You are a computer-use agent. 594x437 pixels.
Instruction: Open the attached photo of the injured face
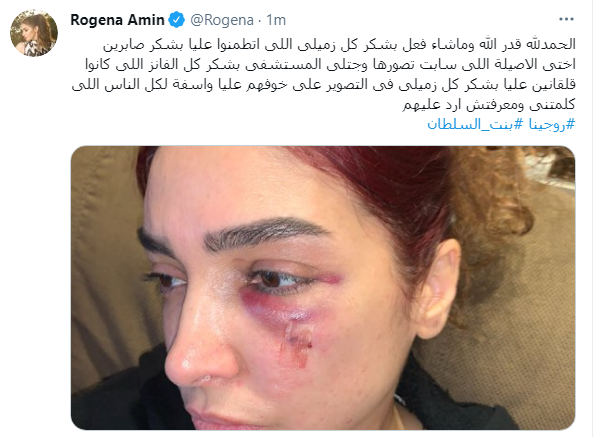pos(323,288)
